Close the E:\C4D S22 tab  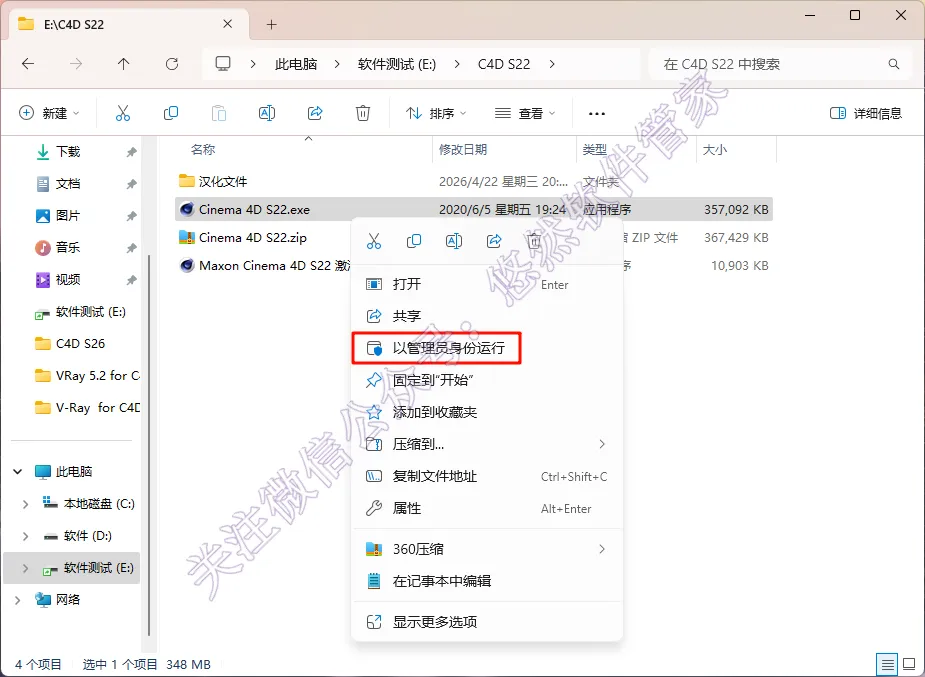(227, 24)
